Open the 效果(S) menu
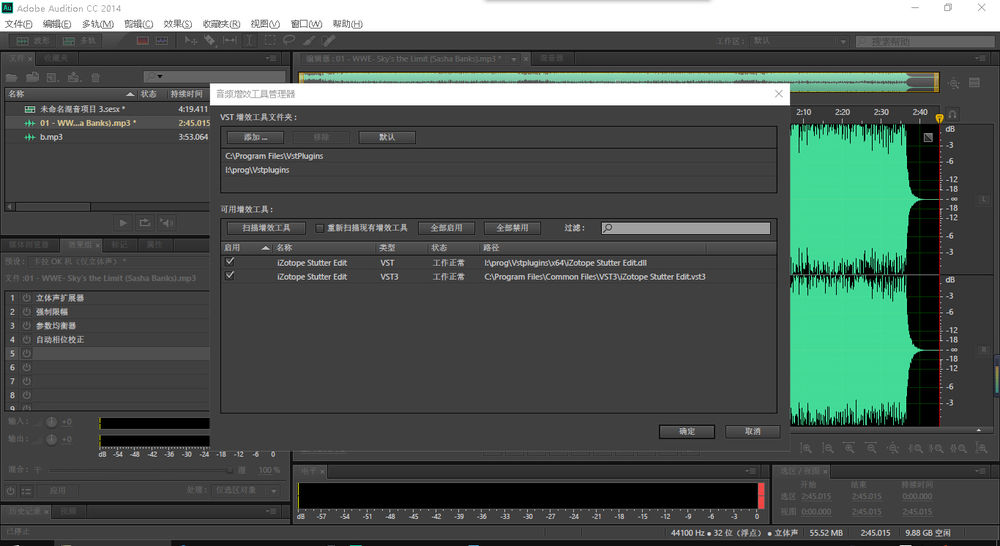 coord(177,24)
